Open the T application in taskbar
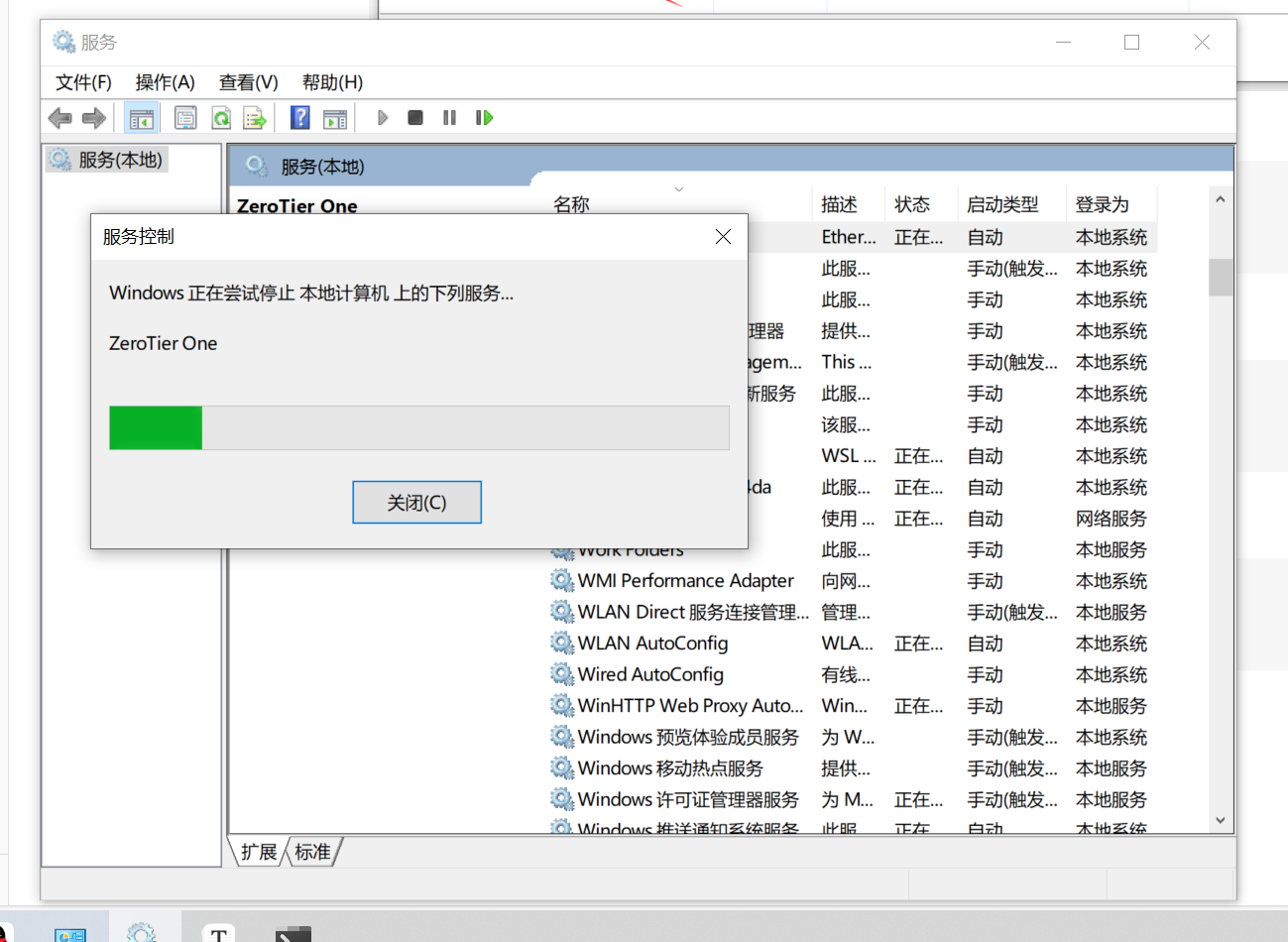Image resolution: width=1288 pixels, height=942 pixels. 218,933
